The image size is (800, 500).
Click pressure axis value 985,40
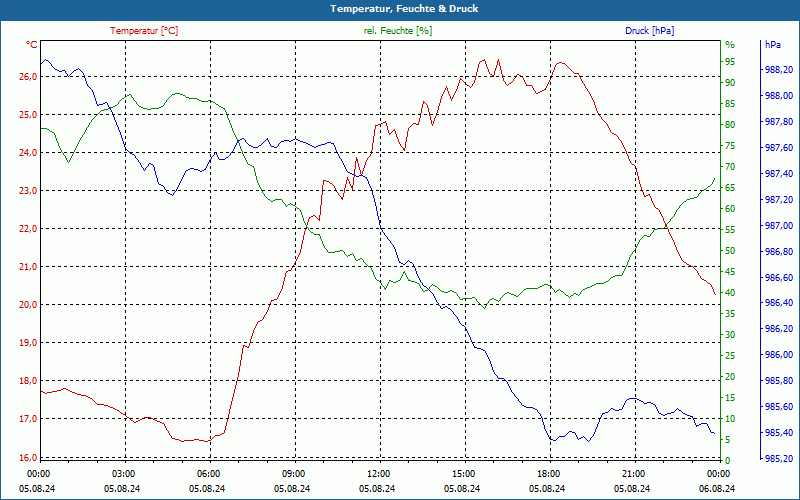point(779,433)
